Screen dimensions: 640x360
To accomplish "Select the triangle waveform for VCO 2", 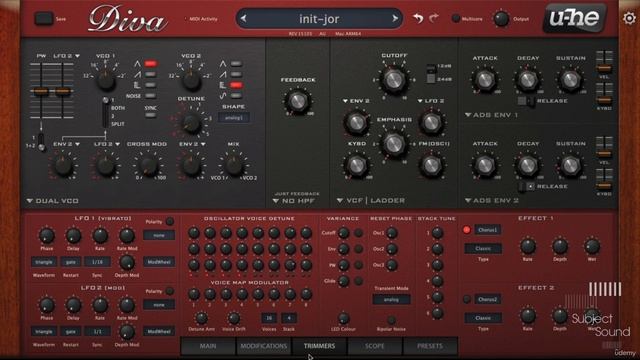I will [x=236, y=64].
